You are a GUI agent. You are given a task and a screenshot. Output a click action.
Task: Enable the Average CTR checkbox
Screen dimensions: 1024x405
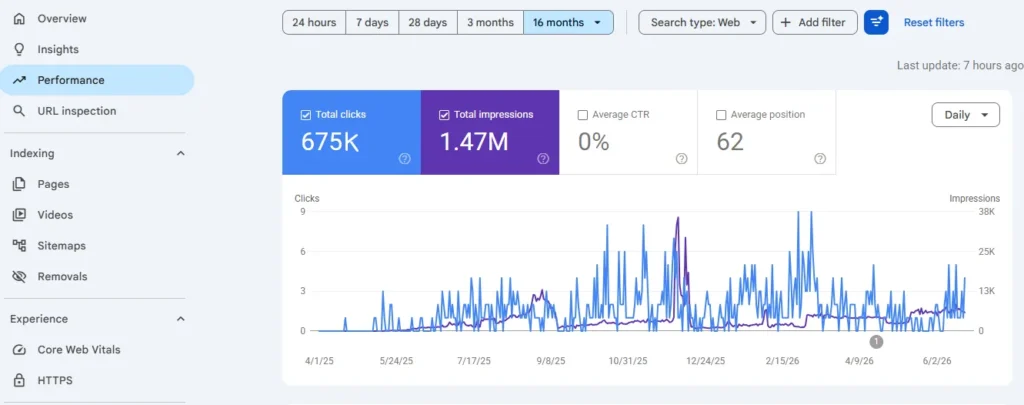click(x=583, y=115)
